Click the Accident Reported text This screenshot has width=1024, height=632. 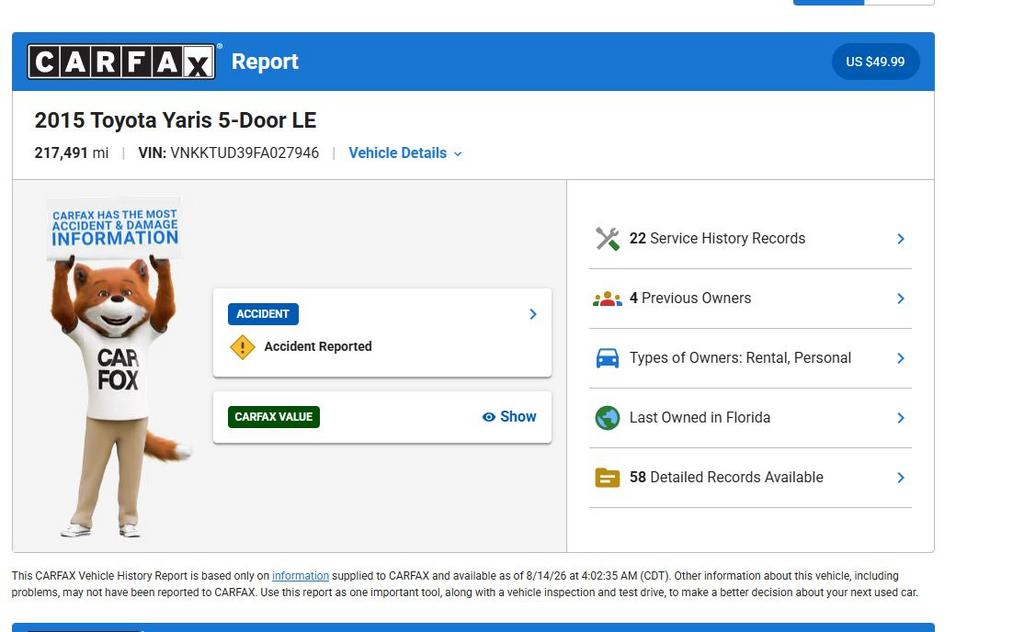(318, 347)
